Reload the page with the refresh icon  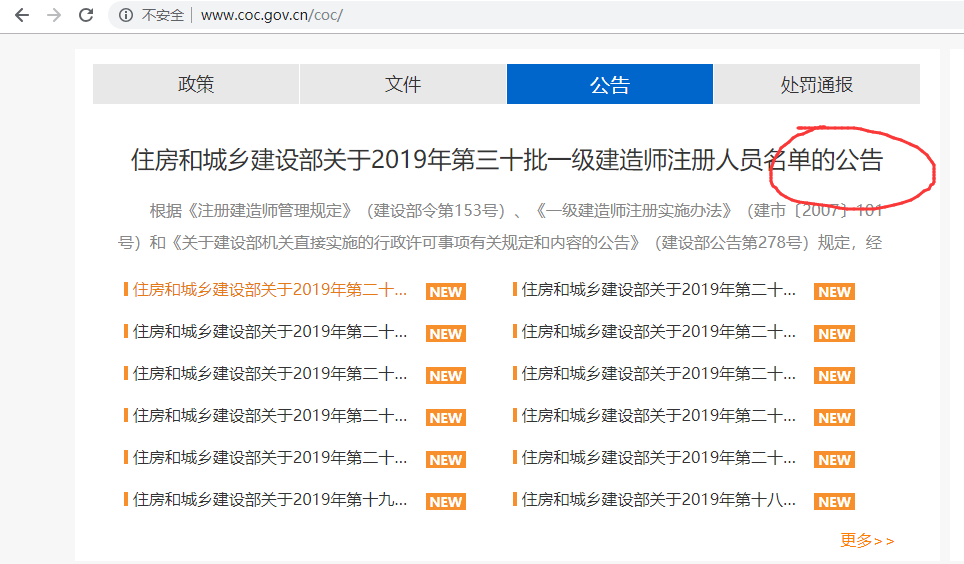86,15
